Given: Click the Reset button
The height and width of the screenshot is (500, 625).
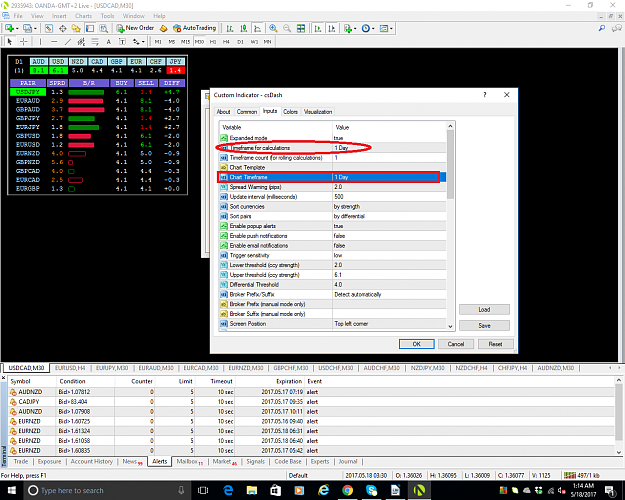Looking at the screenshot, I should point(495,344).
